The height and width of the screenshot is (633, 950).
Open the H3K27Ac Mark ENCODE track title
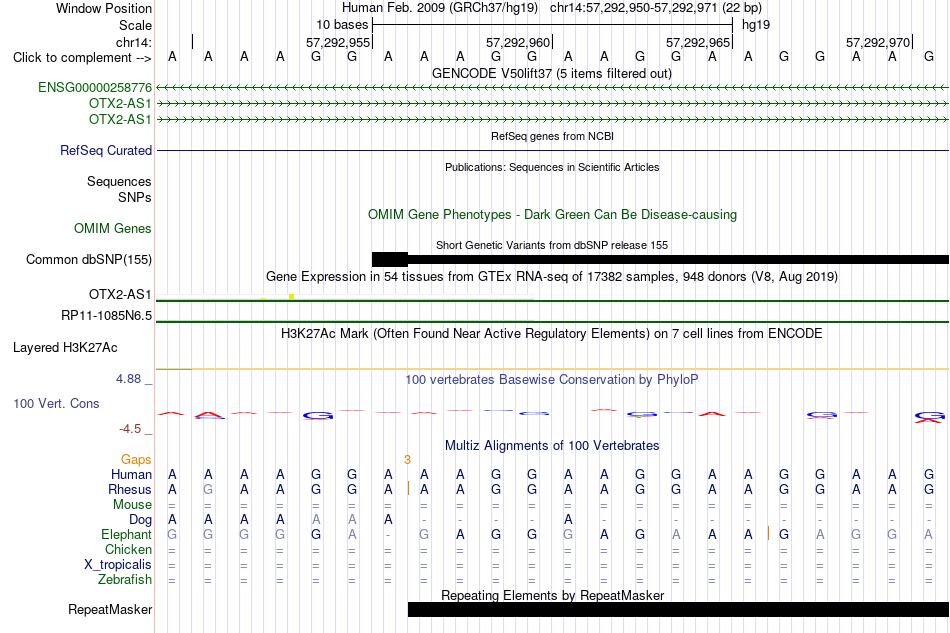(x=552, y=334)
